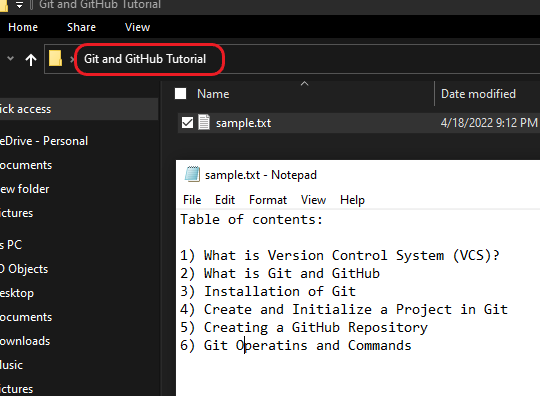Screen dimensions: 540x396
Task: Open Downloads in navigation pane
Action: 25,341
